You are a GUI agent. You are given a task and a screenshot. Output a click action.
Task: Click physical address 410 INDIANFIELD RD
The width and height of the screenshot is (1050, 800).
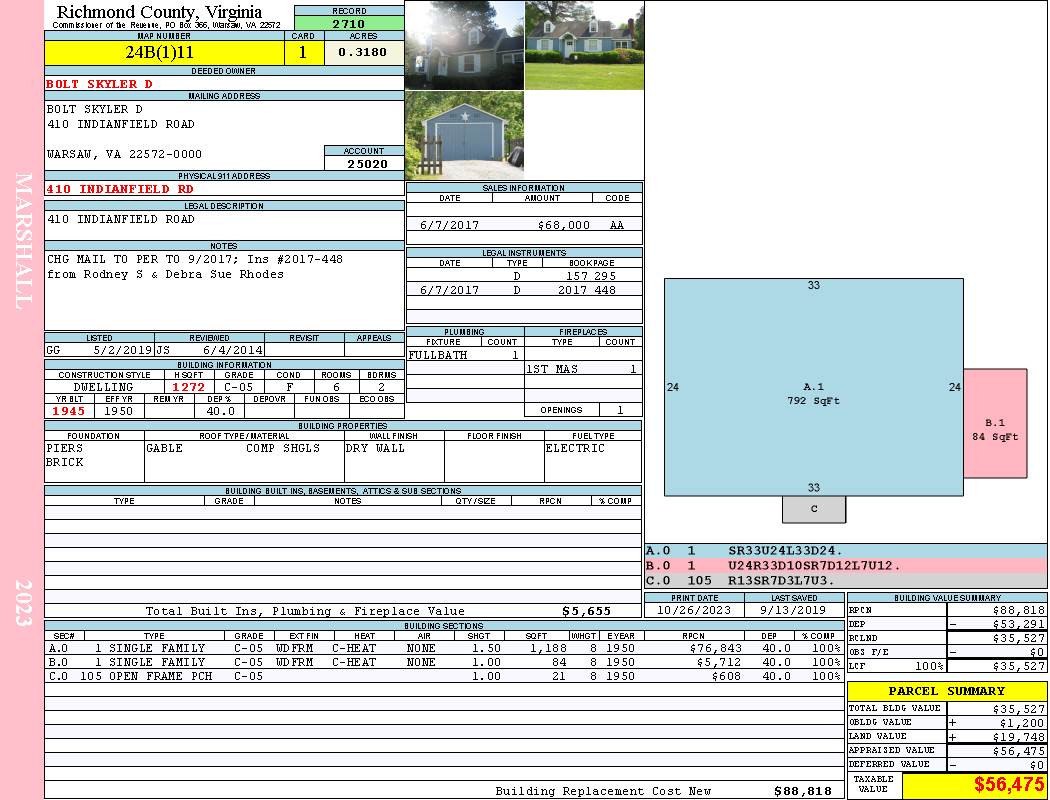[120, 188]
